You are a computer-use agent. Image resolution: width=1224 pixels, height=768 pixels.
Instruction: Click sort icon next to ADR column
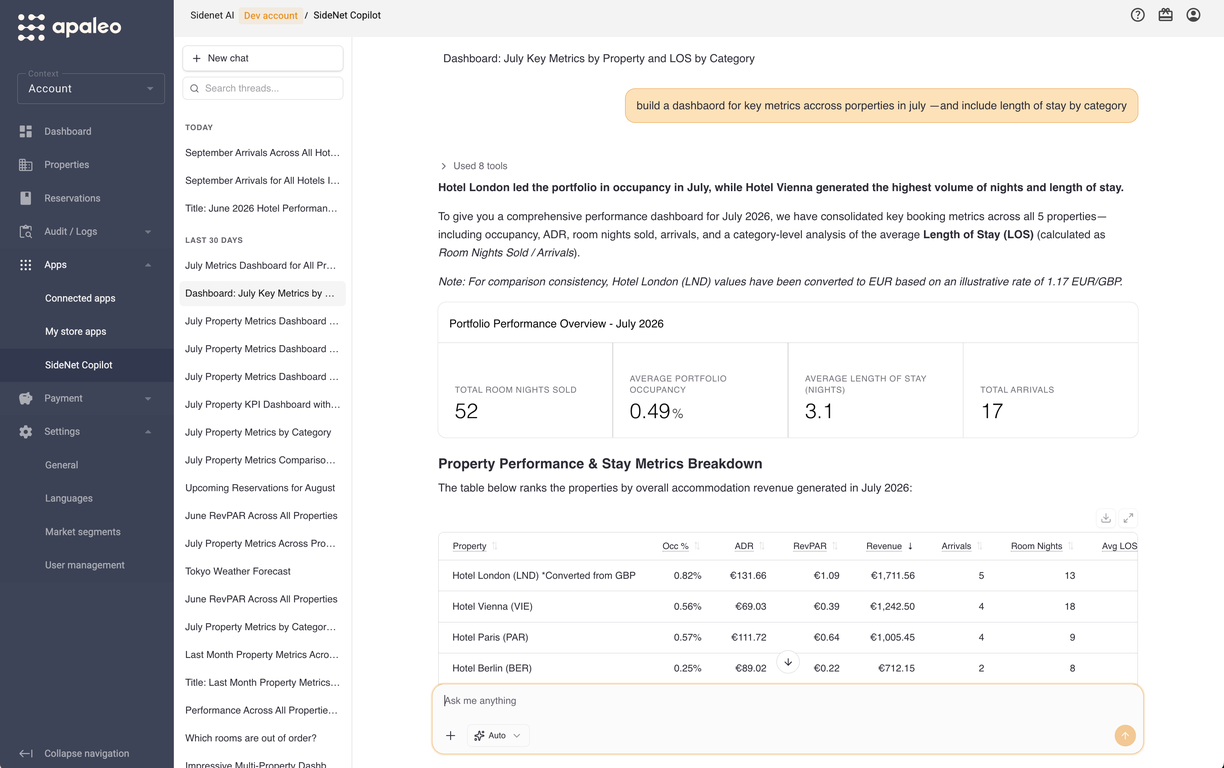pyautogui.click(x=762, y=546)
